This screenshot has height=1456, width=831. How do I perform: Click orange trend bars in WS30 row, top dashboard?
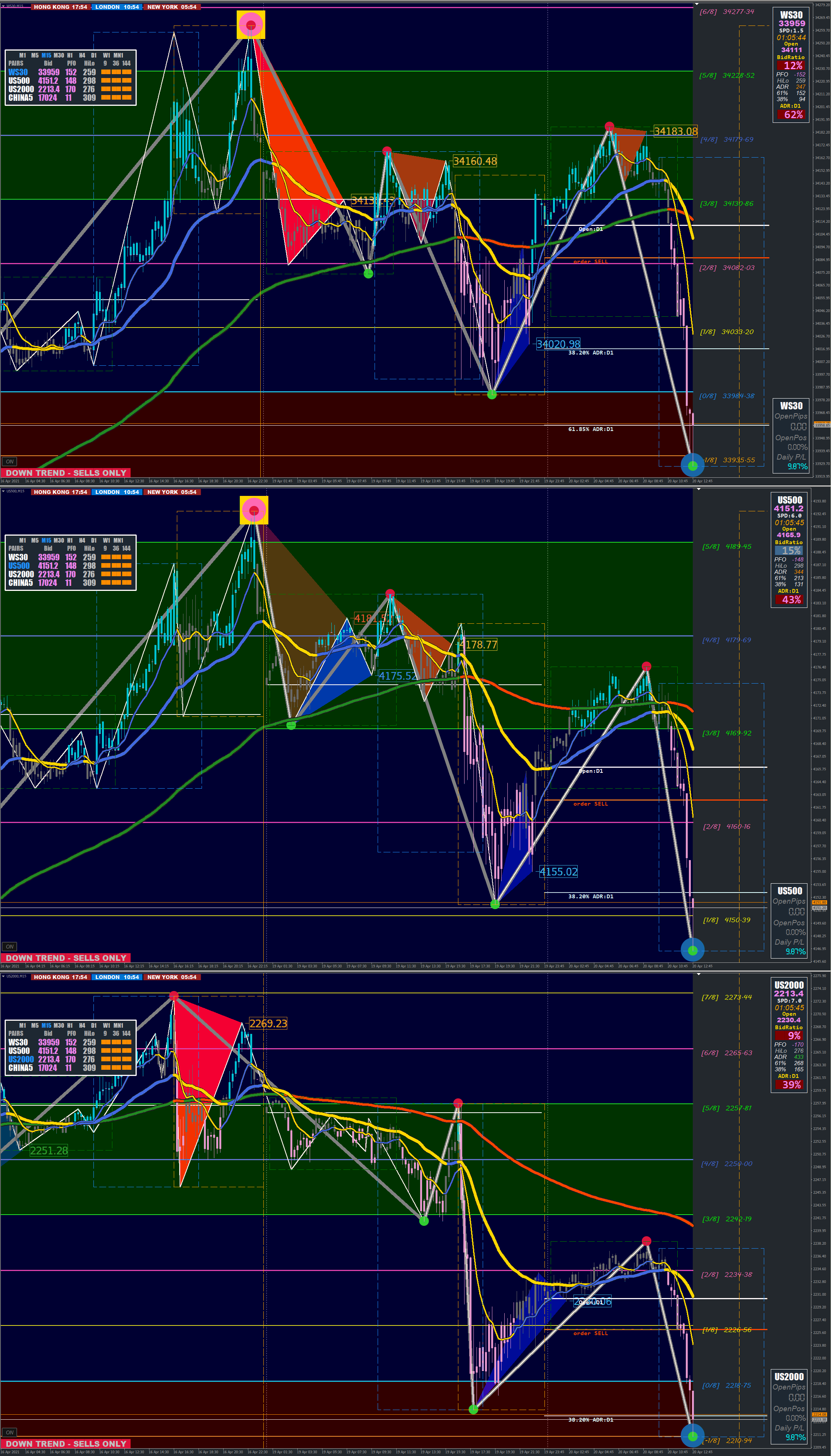(x=116, y=73)
